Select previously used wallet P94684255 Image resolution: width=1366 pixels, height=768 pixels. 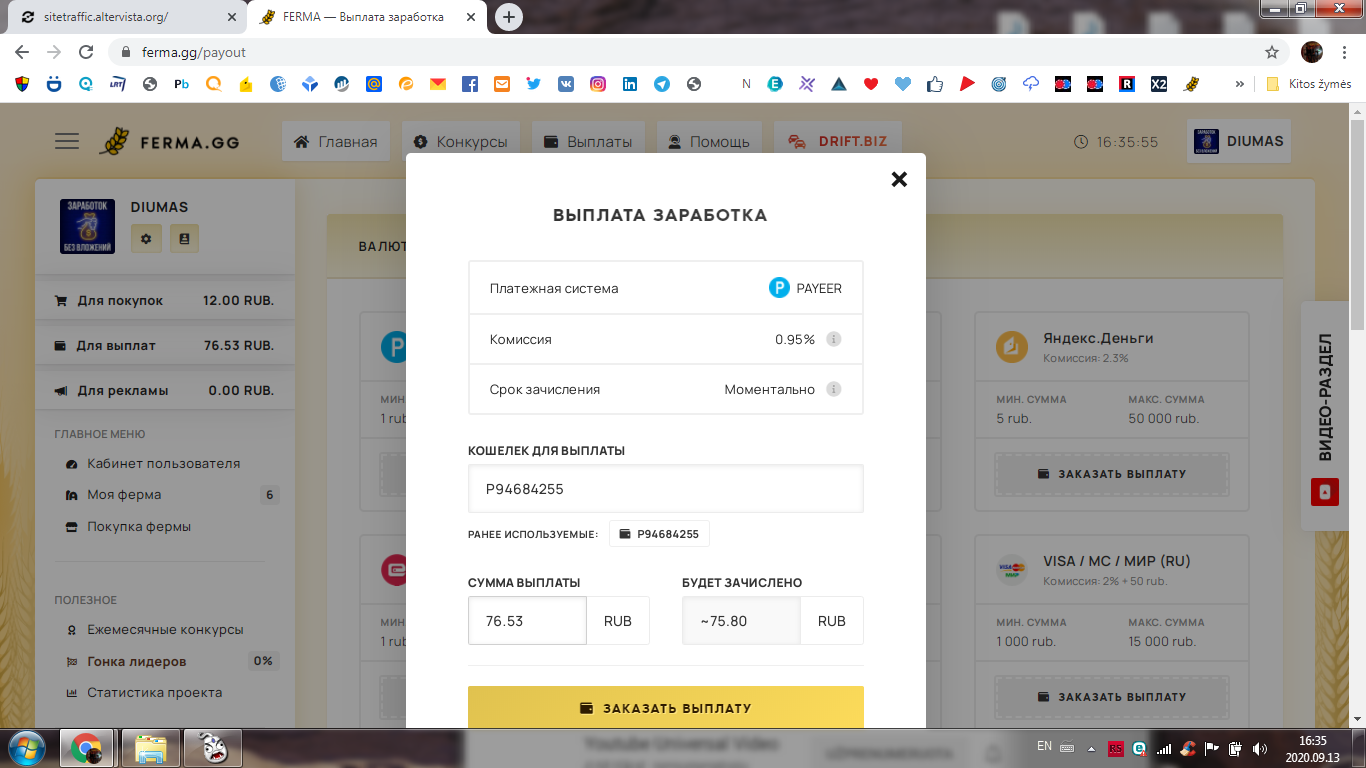pyautogui.click(x=659, y=534)
